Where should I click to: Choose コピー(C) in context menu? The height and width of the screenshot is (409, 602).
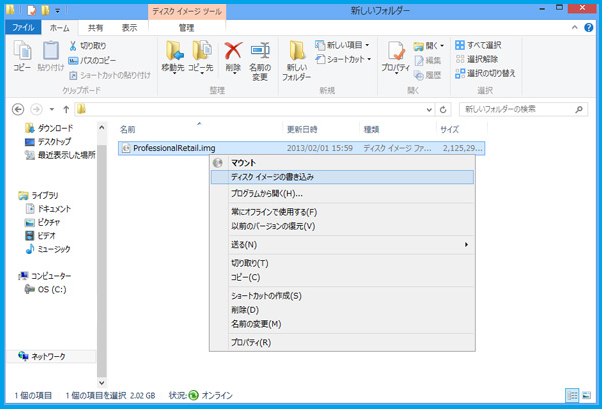(x=342, y=277)
